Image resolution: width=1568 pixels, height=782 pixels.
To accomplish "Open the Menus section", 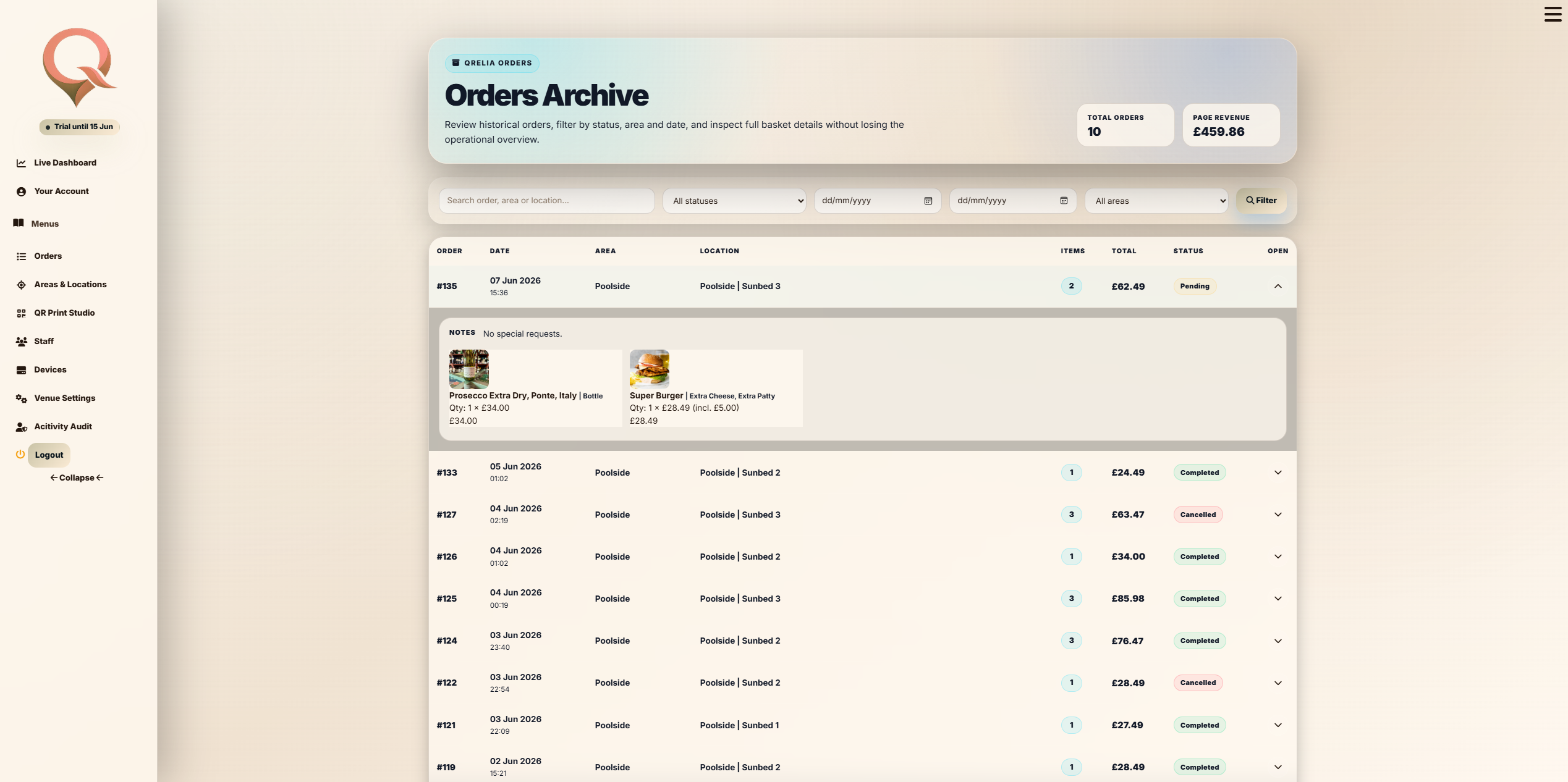I will coord(45,224).
